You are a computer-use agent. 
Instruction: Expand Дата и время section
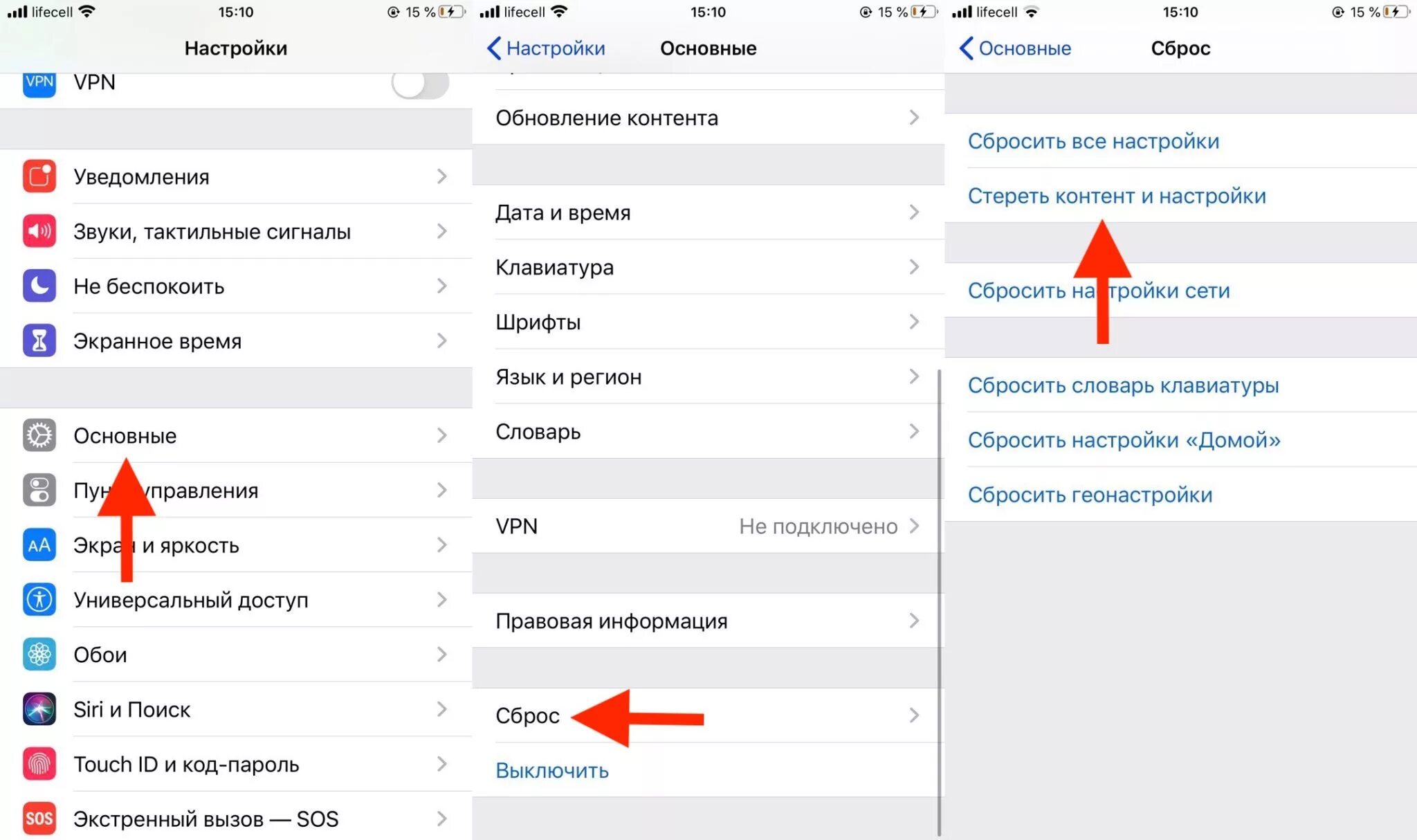705,210
